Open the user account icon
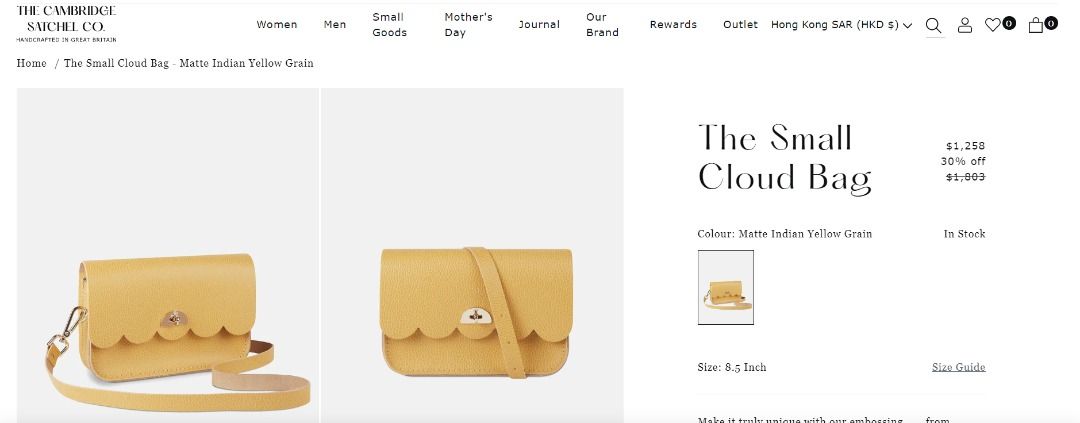The image size is (1080, 423). (965, 25)
